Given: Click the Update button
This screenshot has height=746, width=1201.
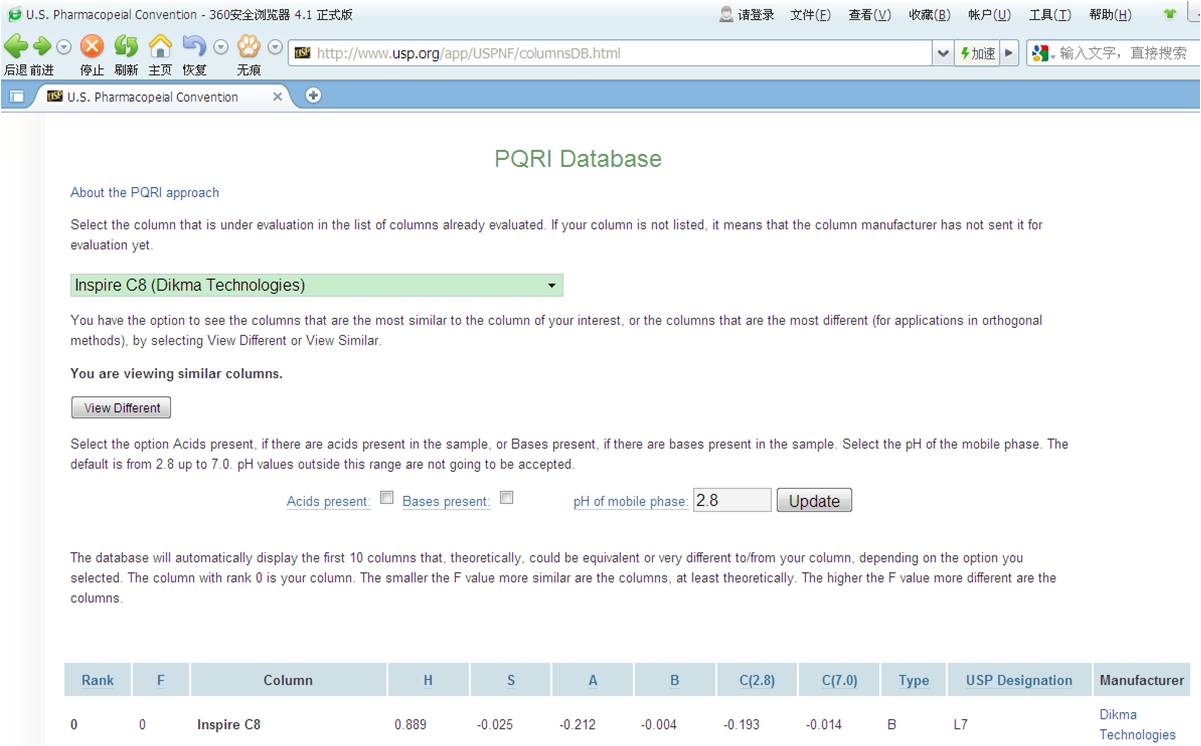Looking at the screenshot, I should [x=814, y=501].
